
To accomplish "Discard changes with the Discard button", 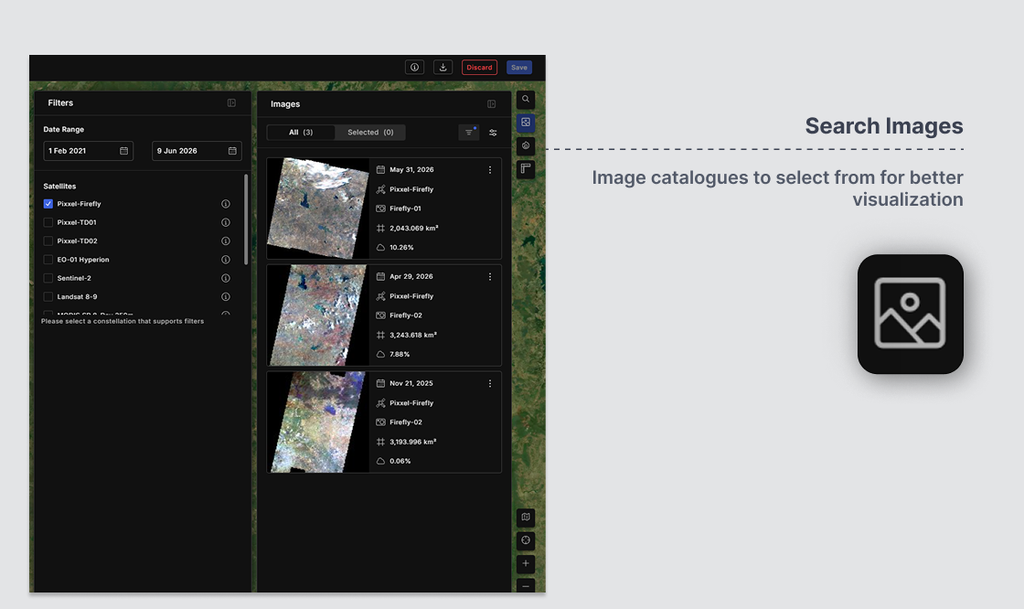I will point(479,67).
